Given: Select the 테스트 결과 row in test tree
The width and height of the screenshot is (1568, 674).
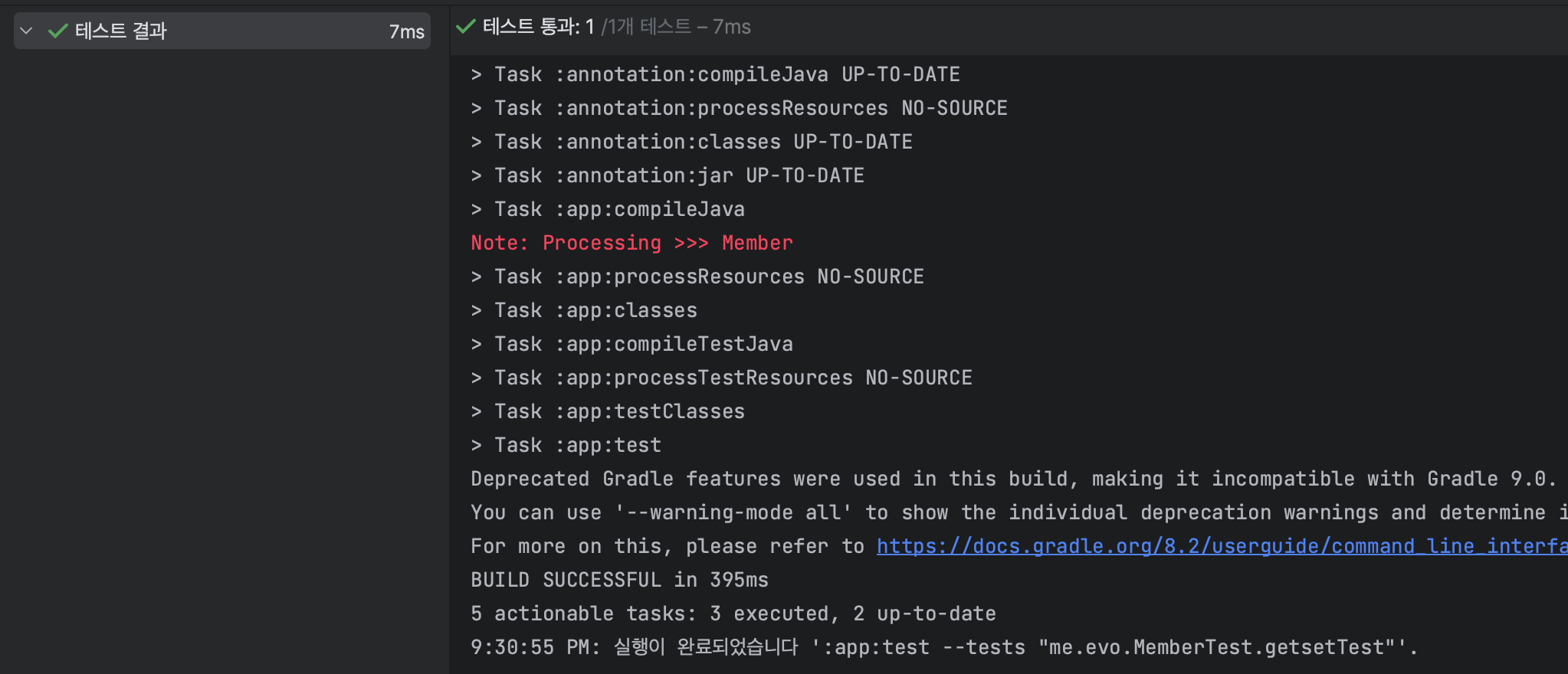Looking at the screenshot, I should point(222,31).
